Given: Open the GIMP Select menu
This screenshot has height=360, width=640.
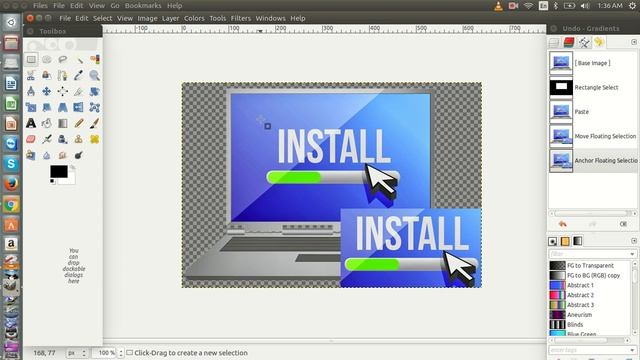Looking at the screenshot, I should tap(102, 18).
